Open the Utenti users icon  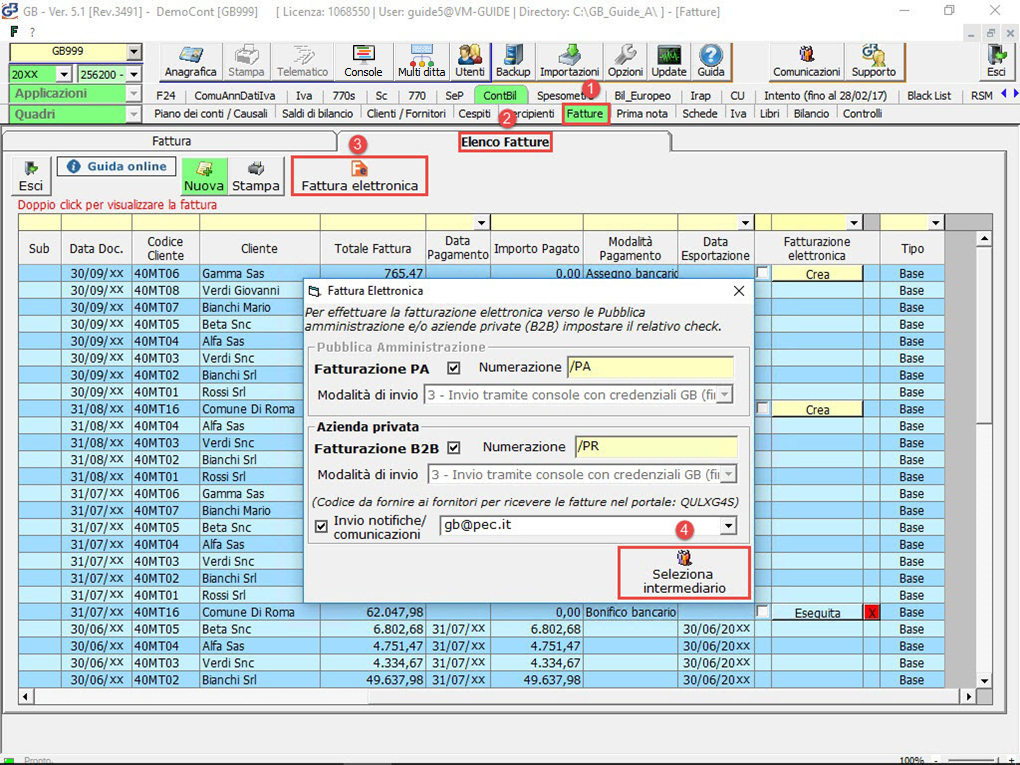click(x=470, y=61)
